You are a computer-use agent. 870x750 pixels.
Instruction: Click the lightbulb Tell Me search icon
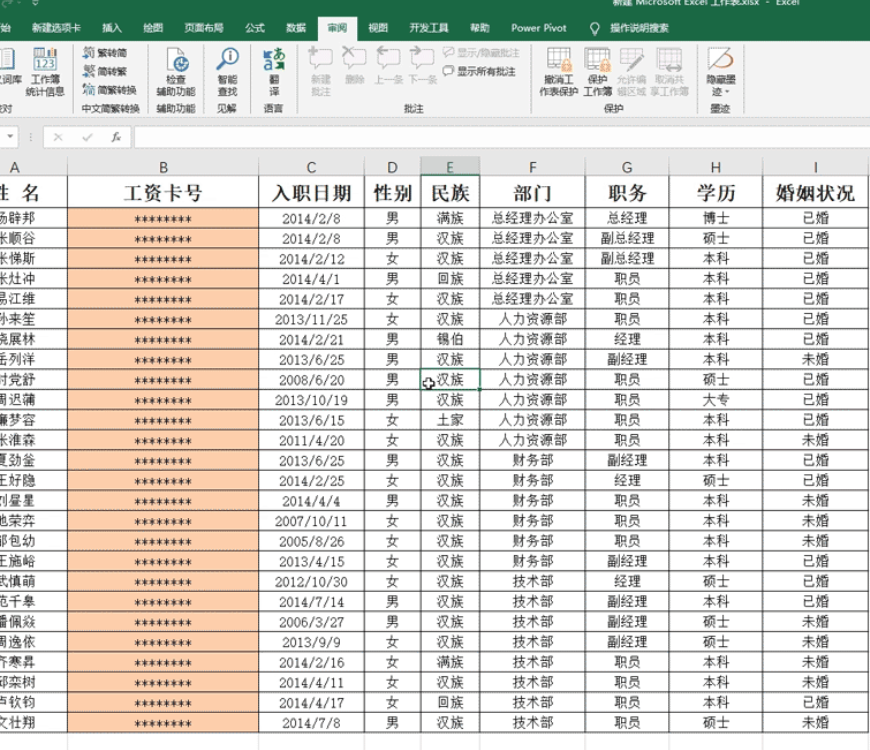point(594,28)
